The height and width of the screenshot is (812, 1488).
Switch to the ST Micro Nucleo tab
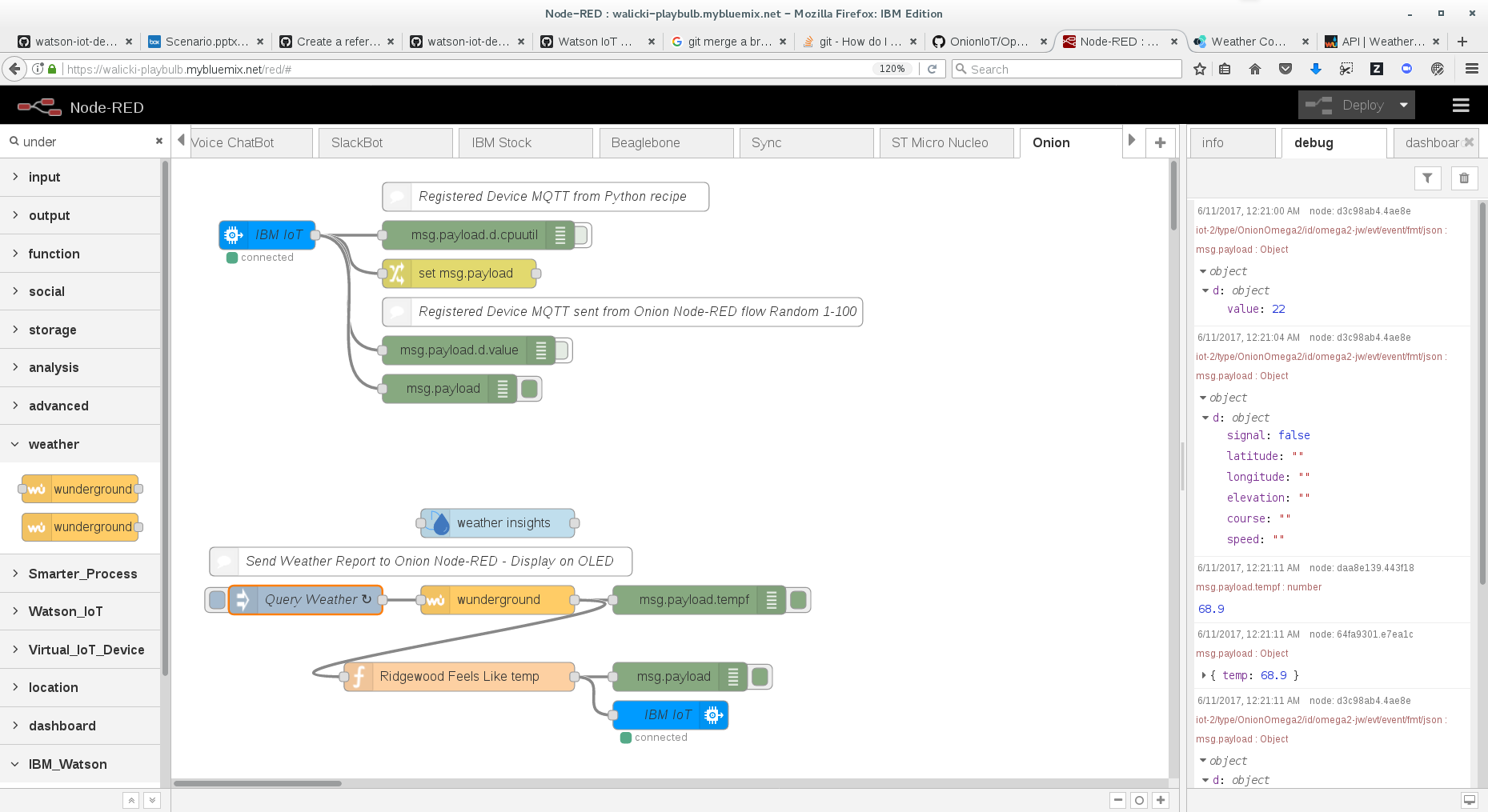pyautogui.click(x=946, y=143)
